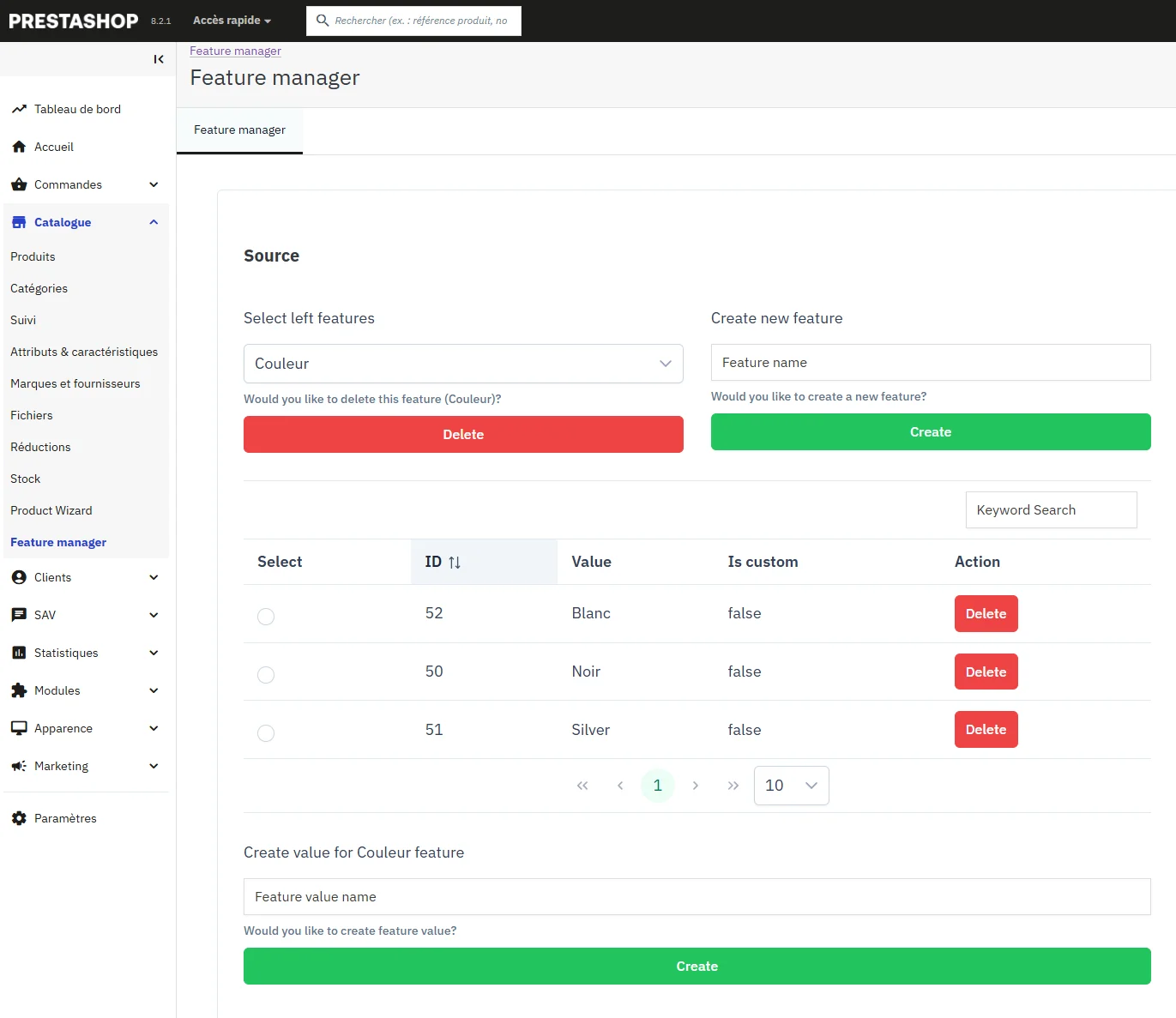Screen dimensions: 1176x1018
Task: Click the Paramètres gear icon
Action: (x=19, y=818)
